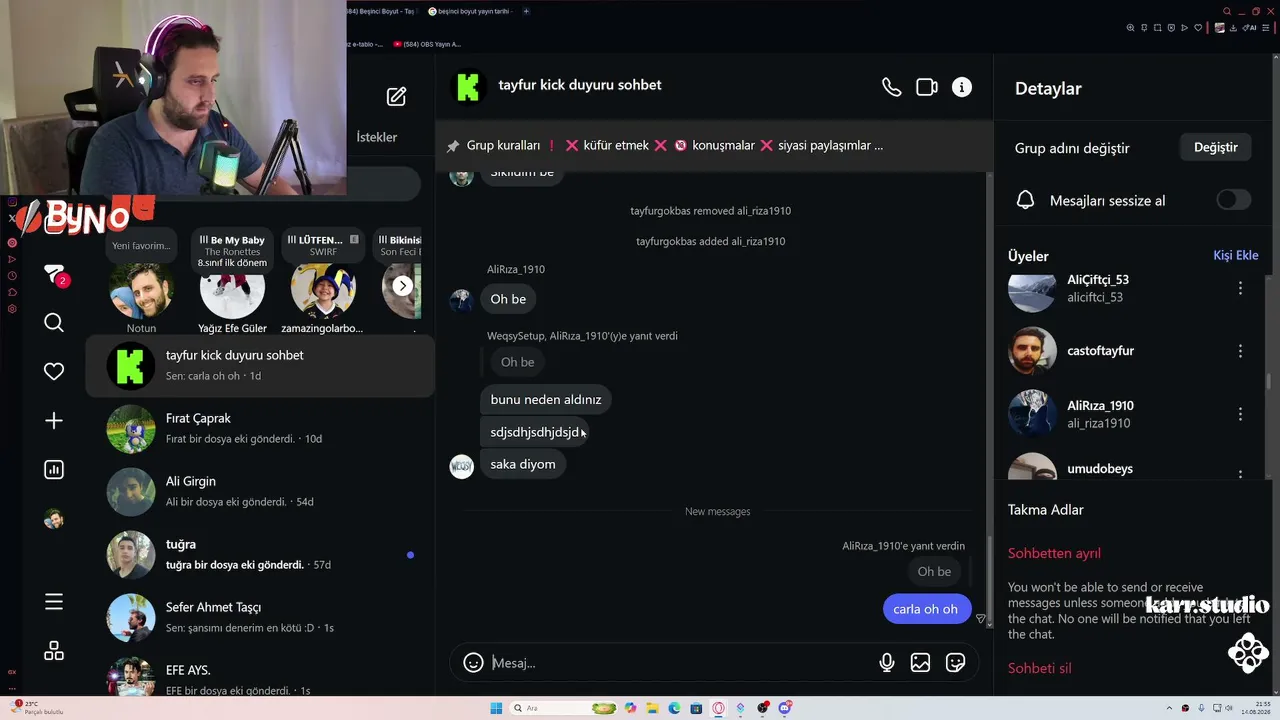Switch to the İstekler tab
Screen dimensions: 1280x720
click(377, 137)
